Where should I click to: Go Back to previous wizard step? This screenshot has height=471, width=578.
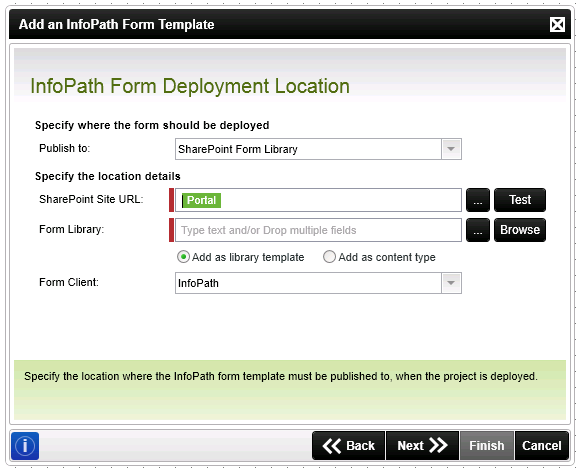[349, 446]
